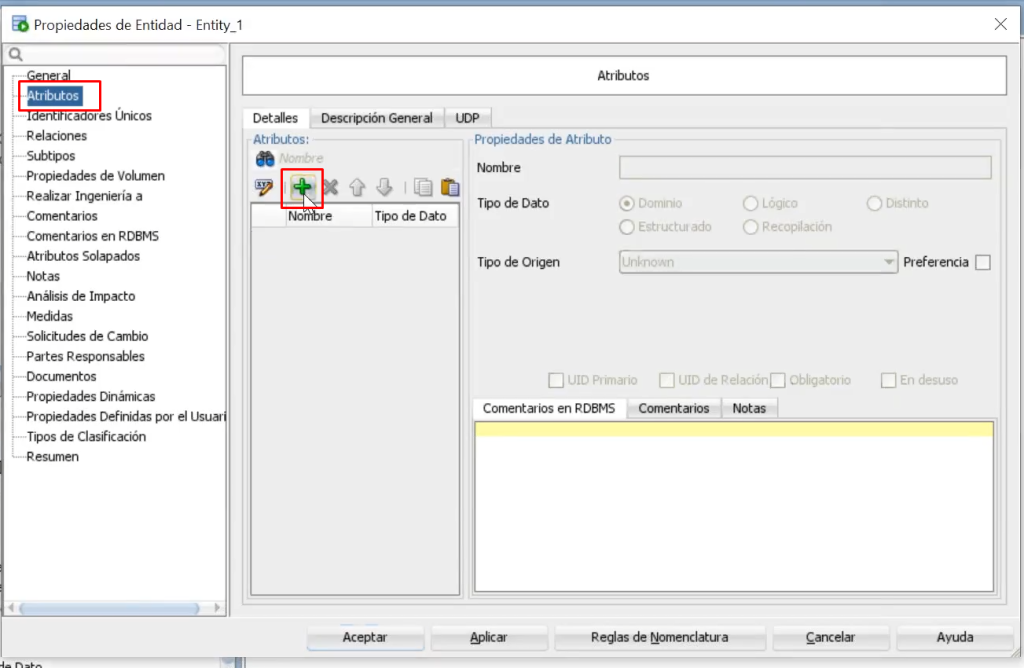The width and height of the screenshot is (1024, 668).
Task: Switch to the Detalles tab
Action: pos(276,118)
